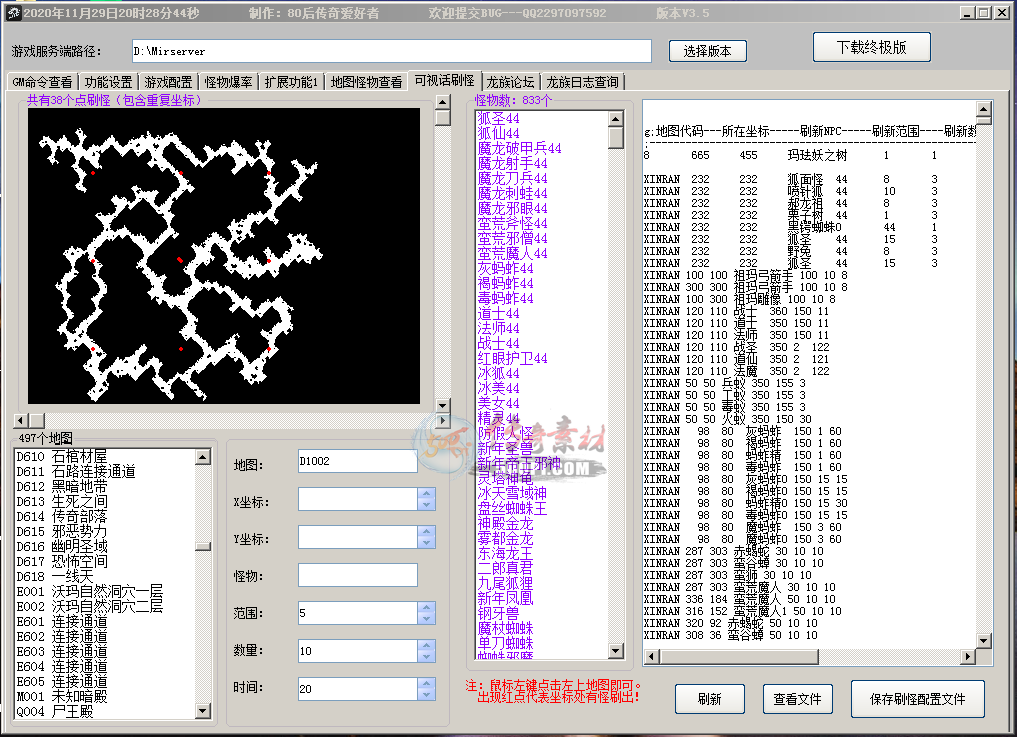Open the GM命令查看 tab
The image size is (1017, 737).
tap(42, 82)
